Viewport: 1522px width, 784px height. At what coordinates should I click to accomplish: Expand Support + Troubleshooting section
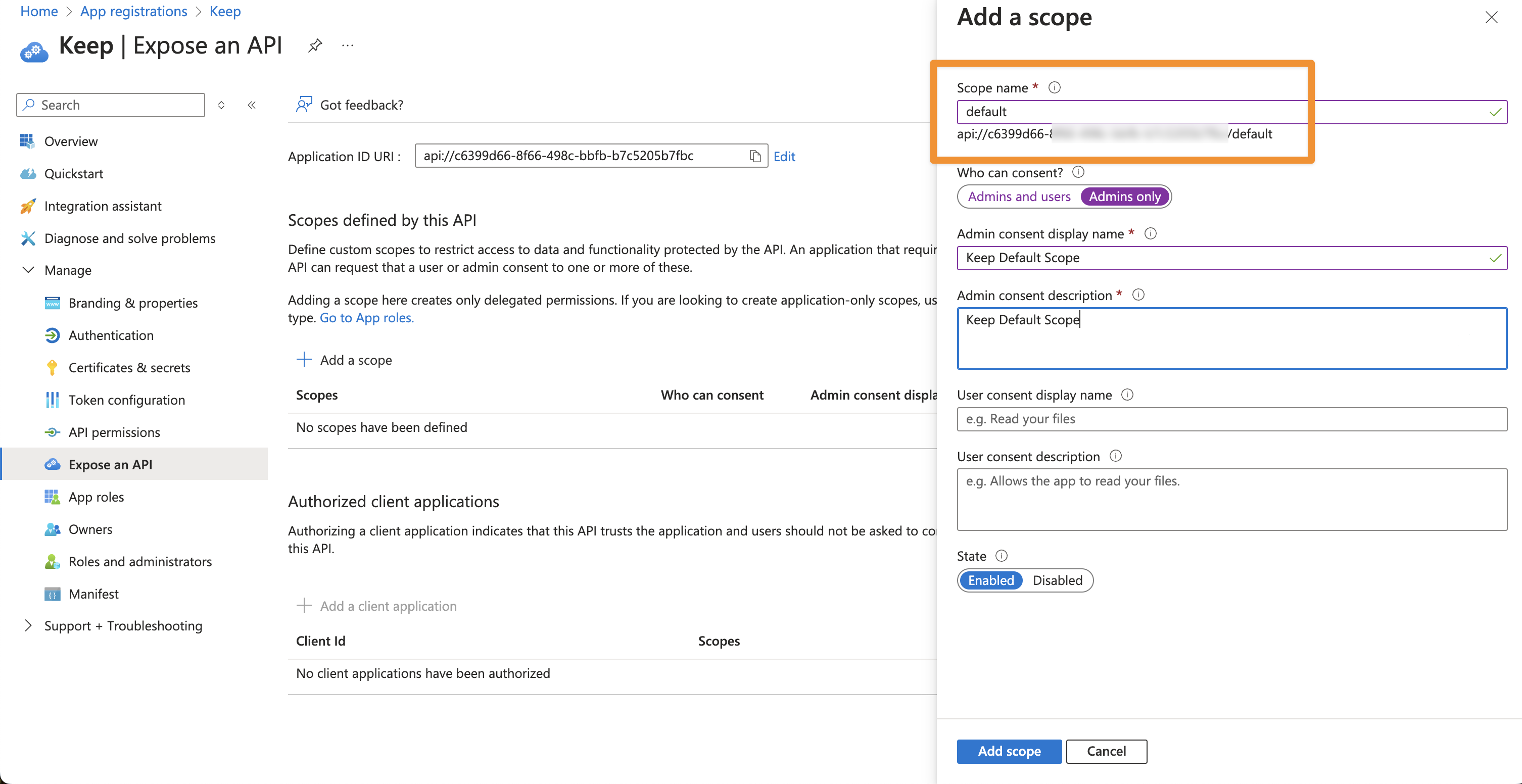[x=28, y=626]
